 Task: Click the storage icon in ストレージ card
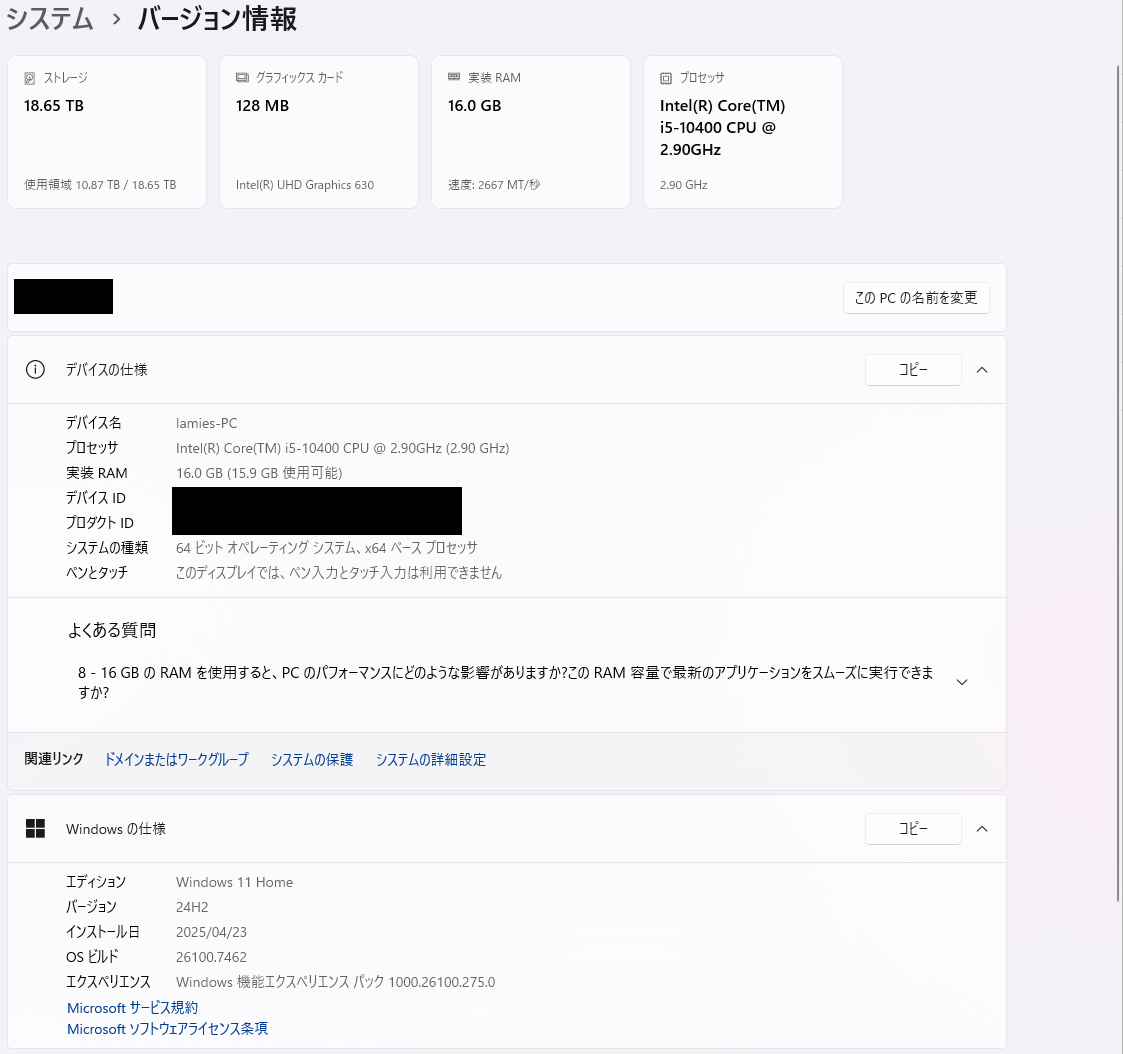point(30,78)
